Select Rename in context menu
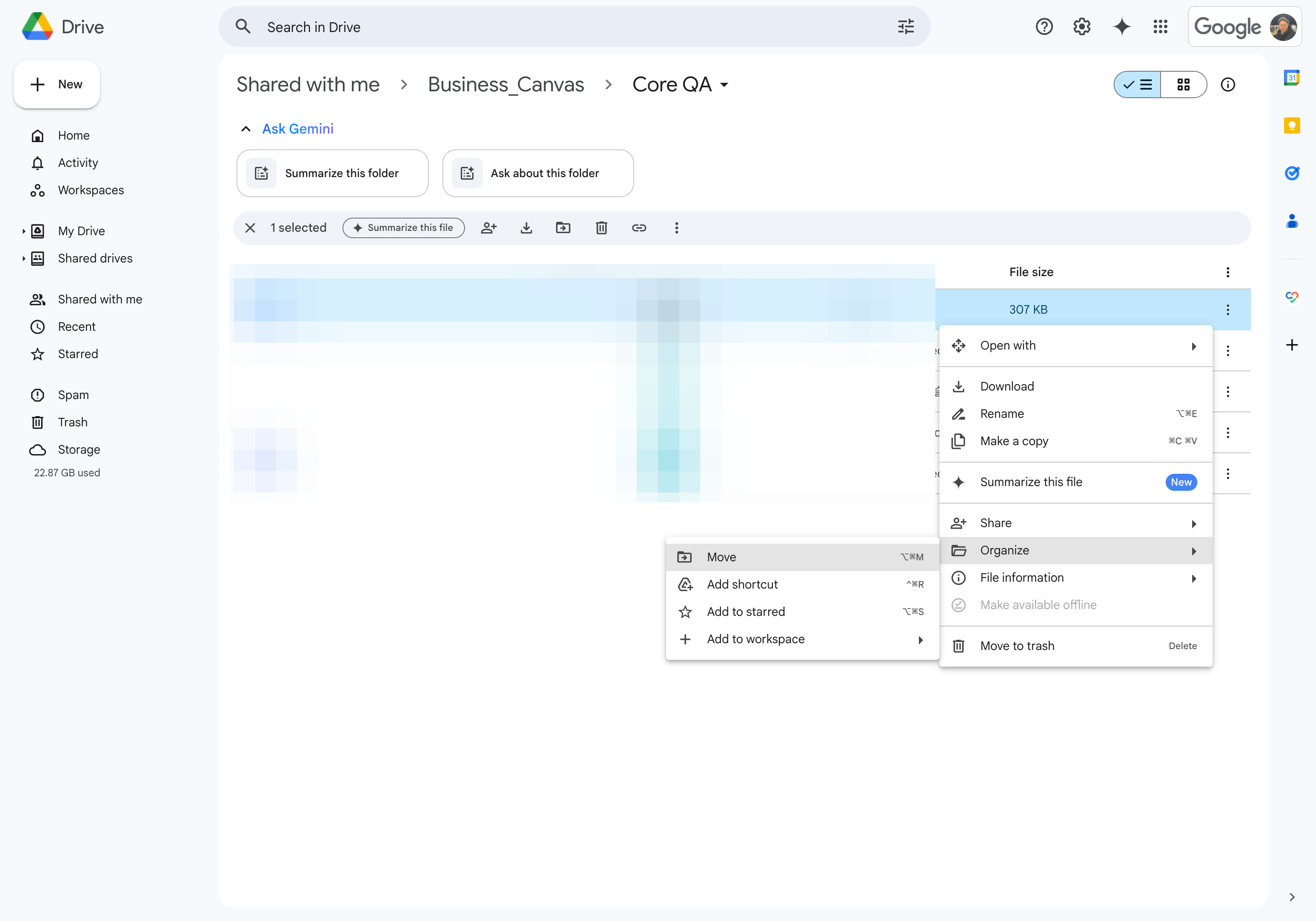 pos(1075,414)
